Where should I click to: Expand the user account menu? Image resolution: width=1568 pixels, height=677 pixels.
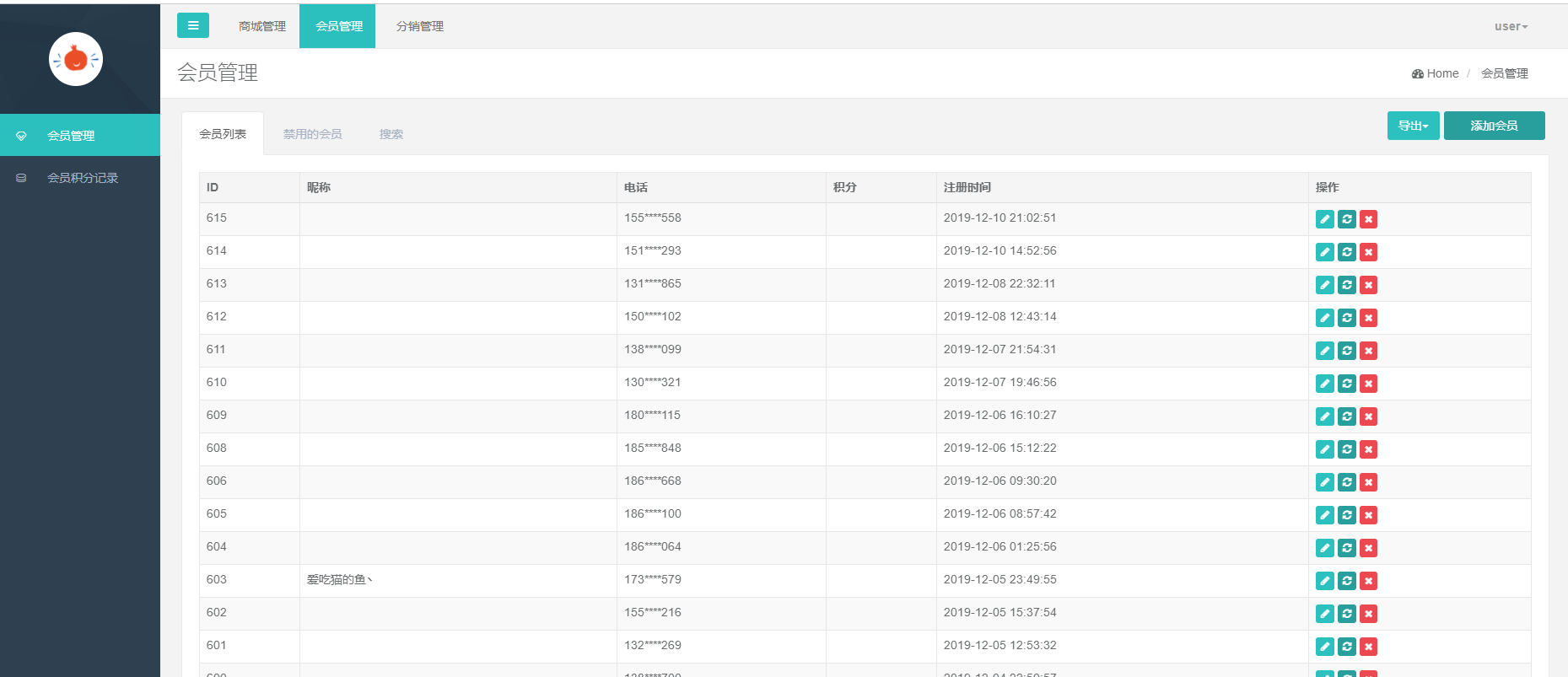(x=1511, y=26)
